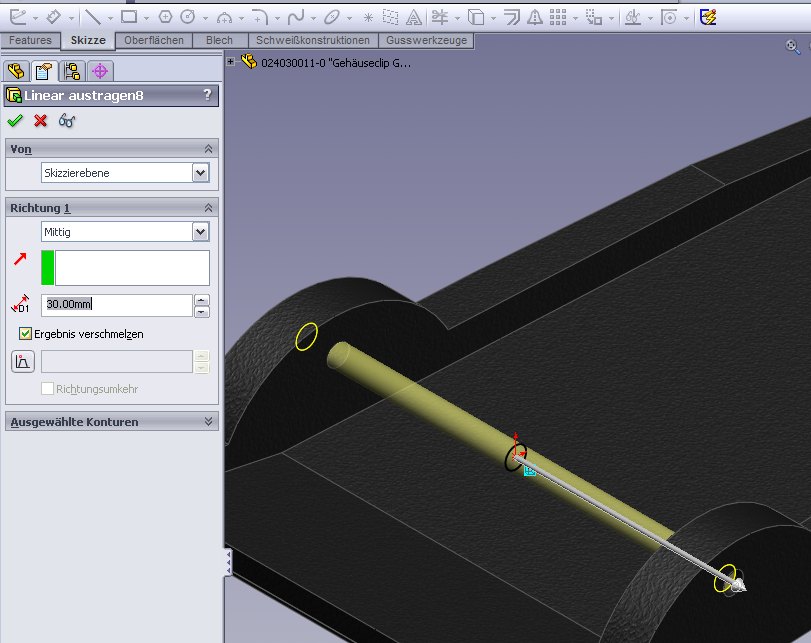Switch to the Oberflächen tab
Image resolution: width=811 pixels, height=643 pixels.
[x=154, y=40]
